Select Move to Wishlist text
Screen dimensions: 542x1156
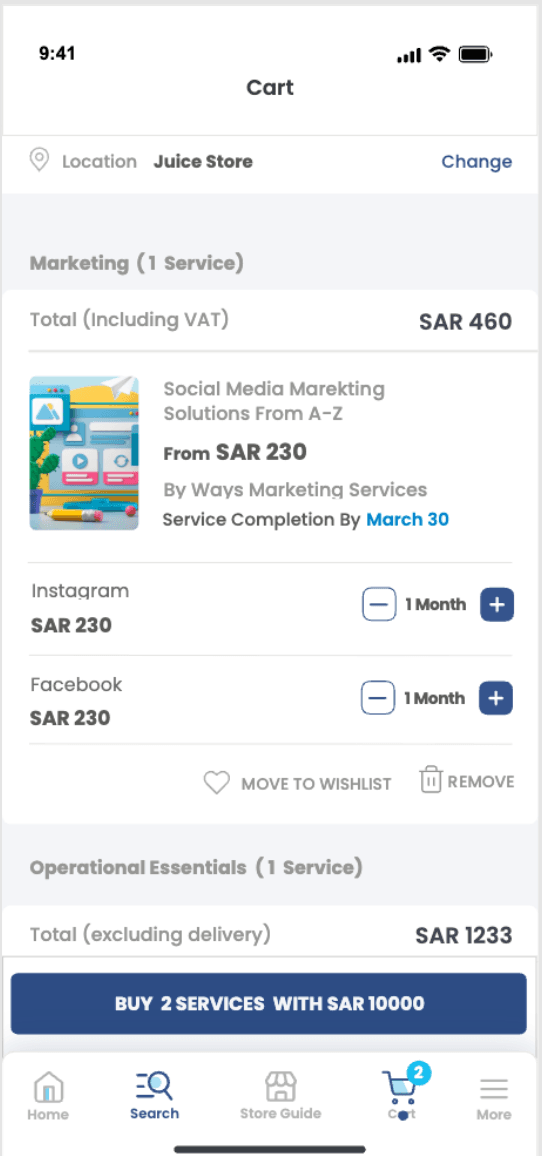click(316, 784)
